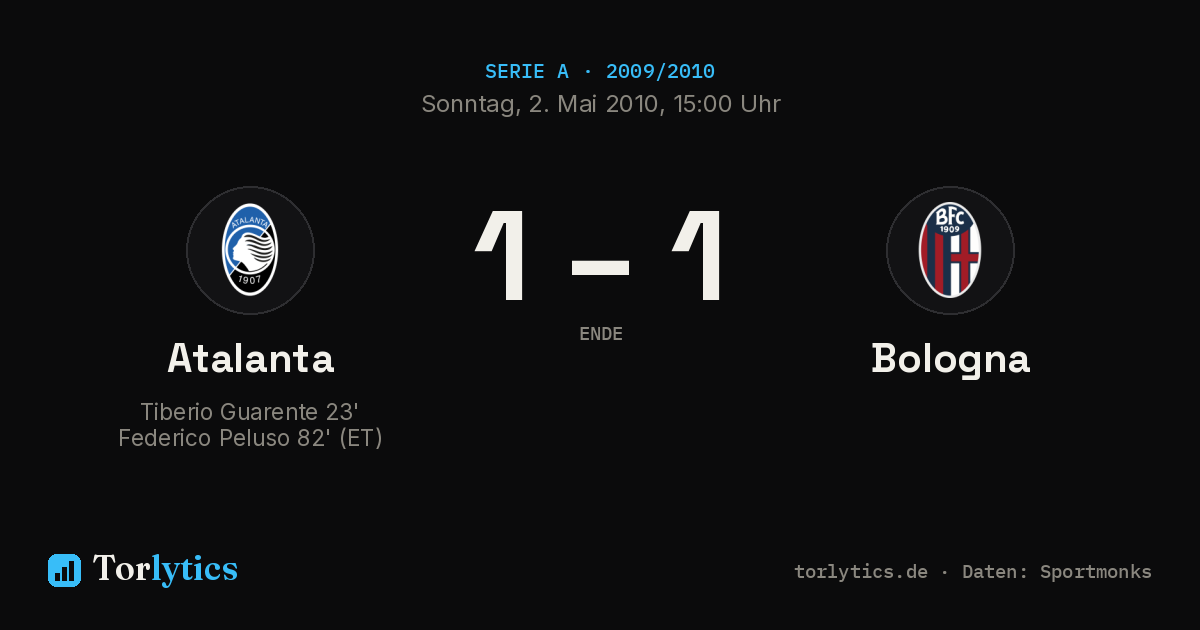Select the Atalanta team name
This screenshot has height=630, width=1200.
click(250, 358)
